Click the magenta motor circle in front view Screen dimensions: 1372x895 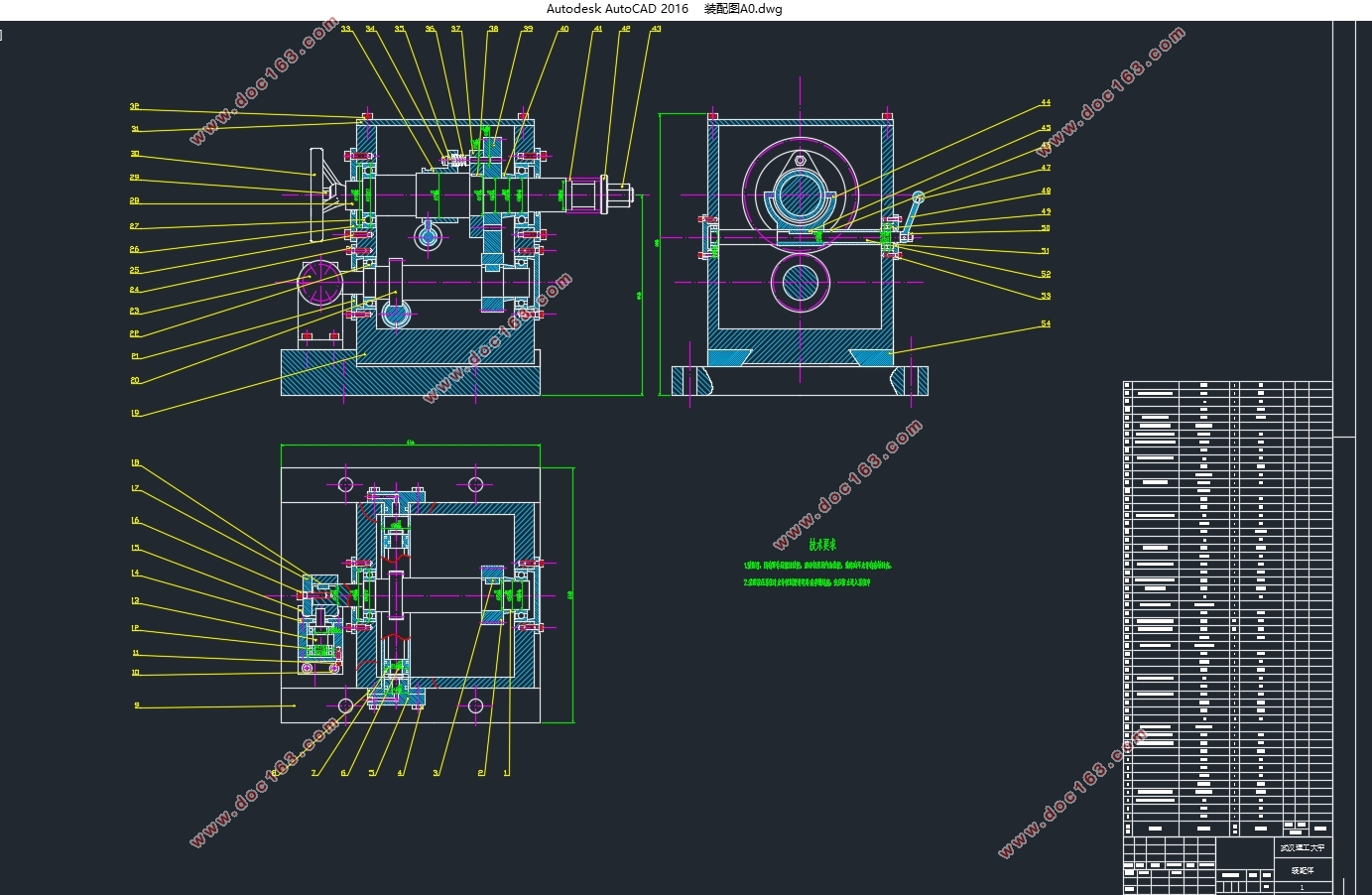point(321,282)
